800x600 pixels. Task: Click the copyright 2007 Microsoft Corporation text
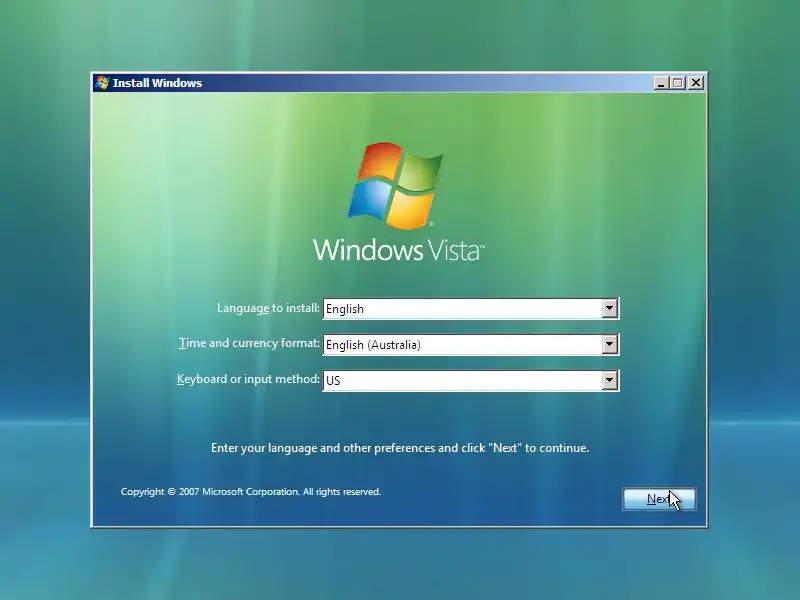(x=251, y=492)
